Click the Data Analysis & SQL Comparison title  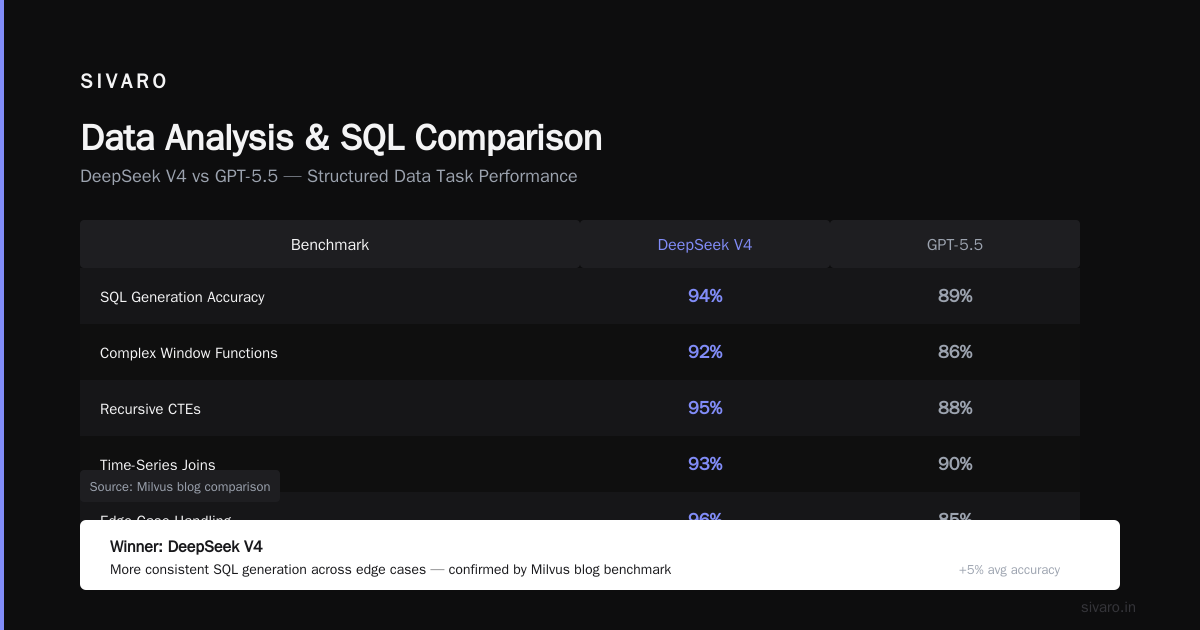click(341, 138)
